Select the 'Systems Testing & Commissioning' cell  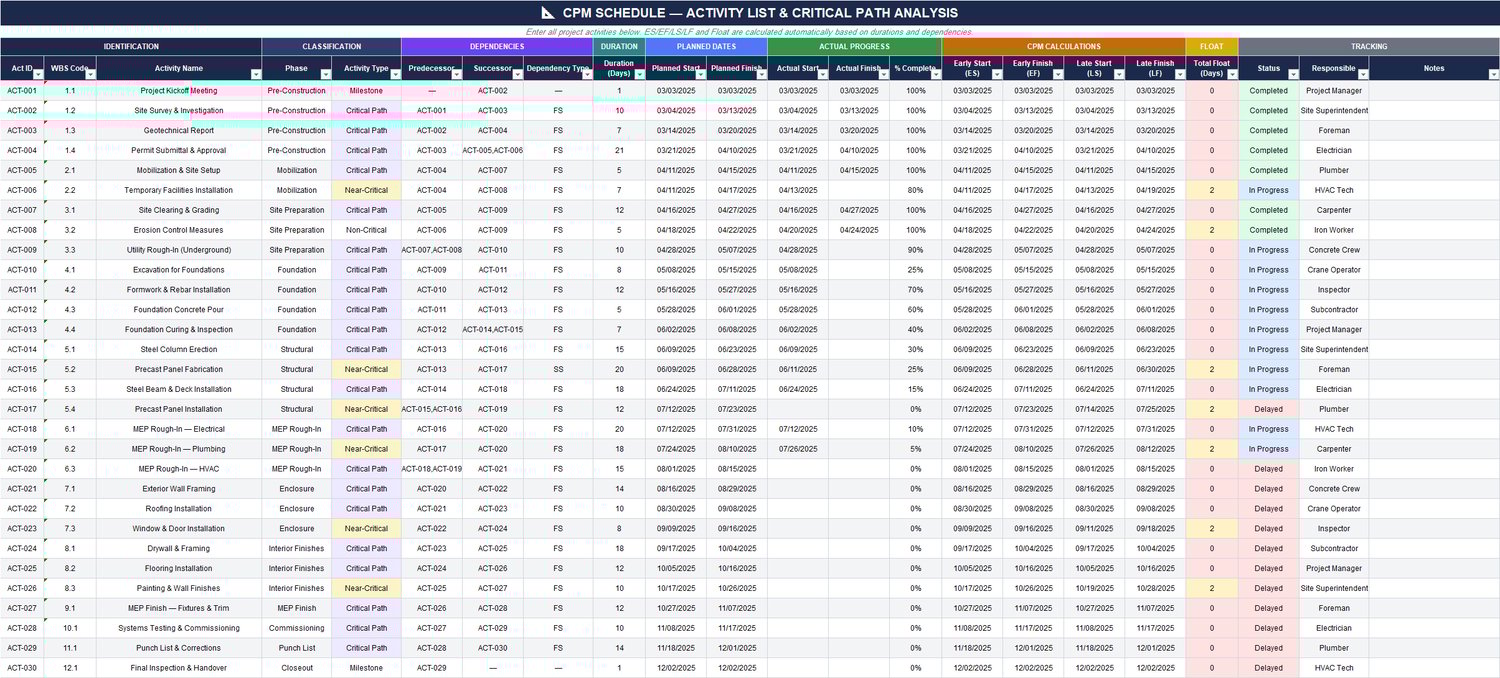coord(179,628)
